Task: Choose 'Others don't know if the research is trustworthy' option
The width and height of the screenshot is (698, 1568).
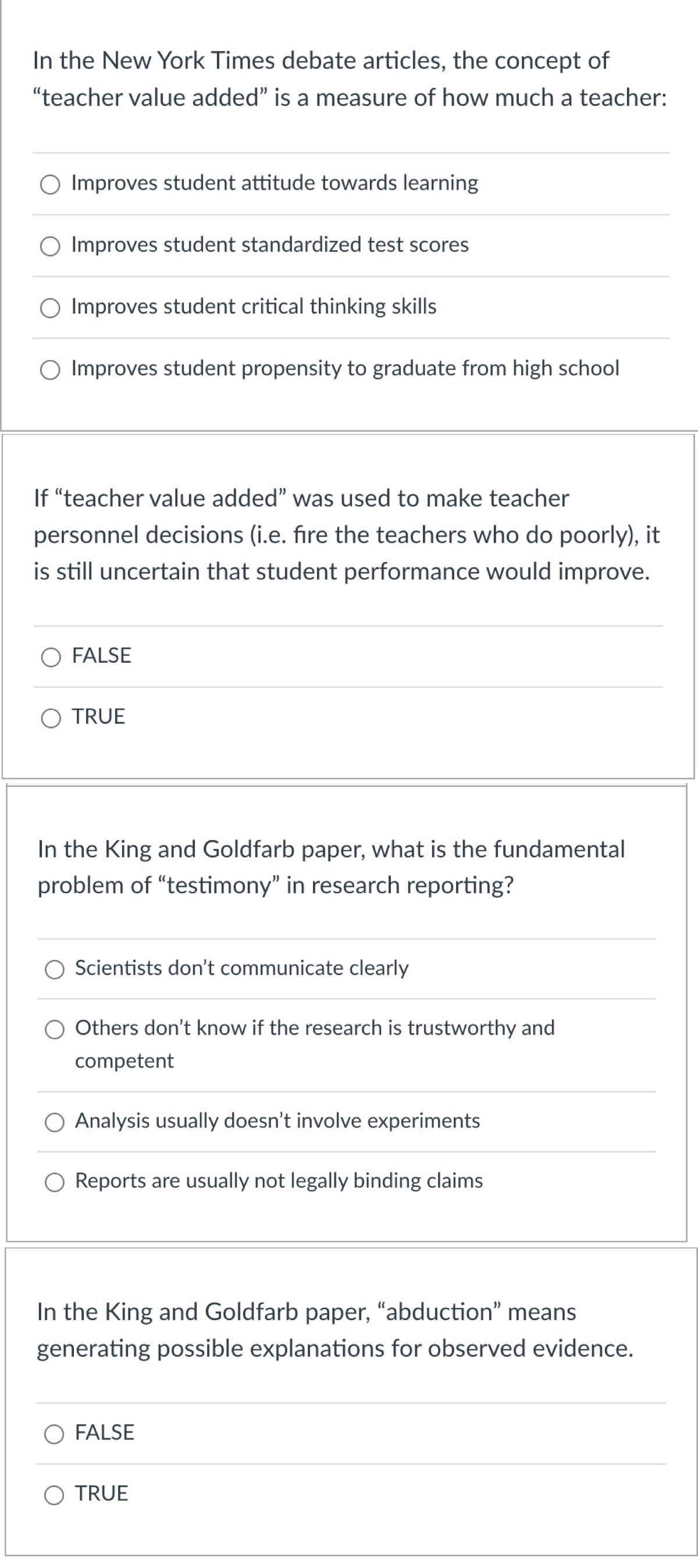Action: coord(55,1029)
